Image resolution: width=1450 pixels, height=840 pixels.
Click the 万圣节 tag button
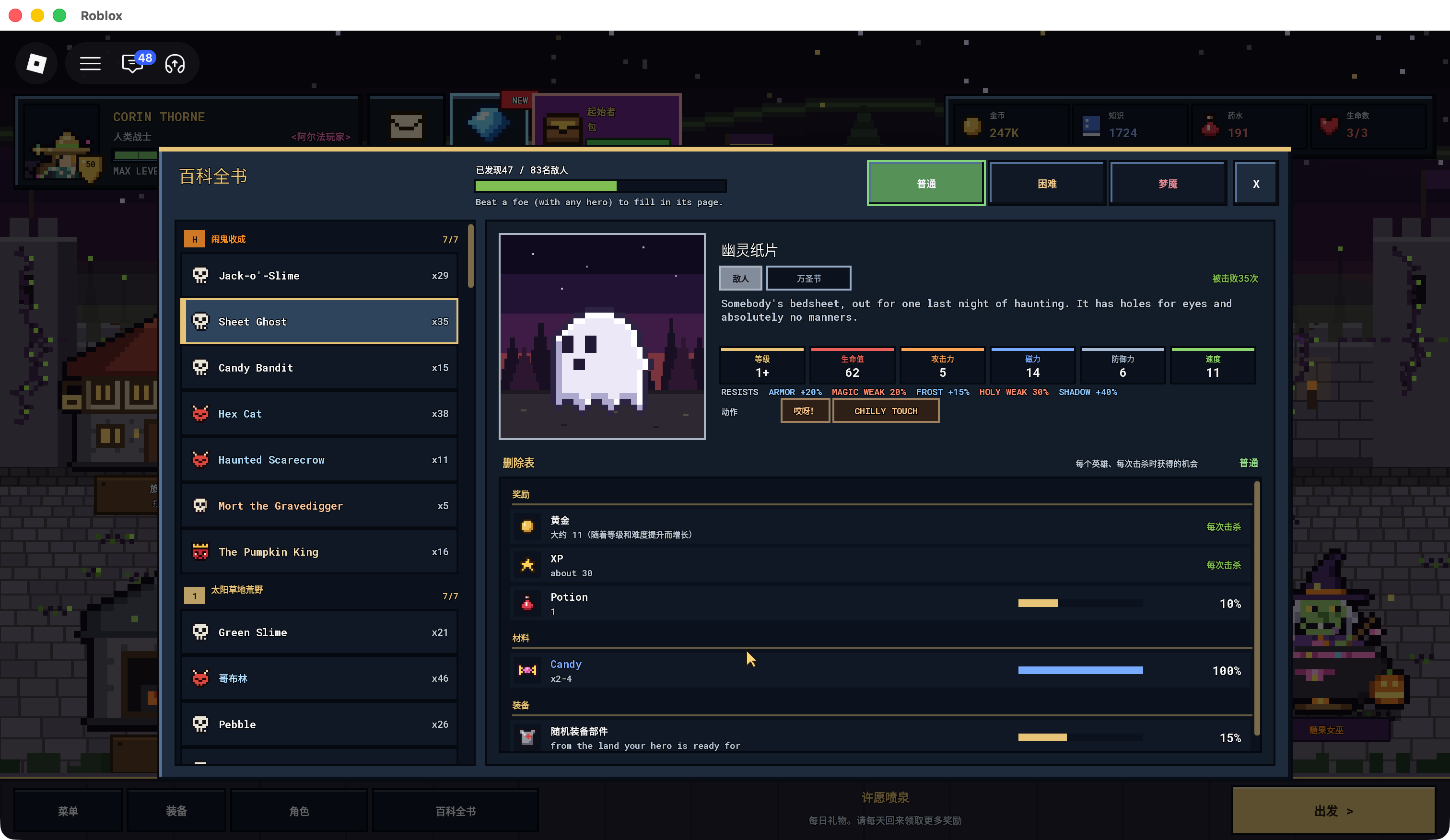coord(808,278)
